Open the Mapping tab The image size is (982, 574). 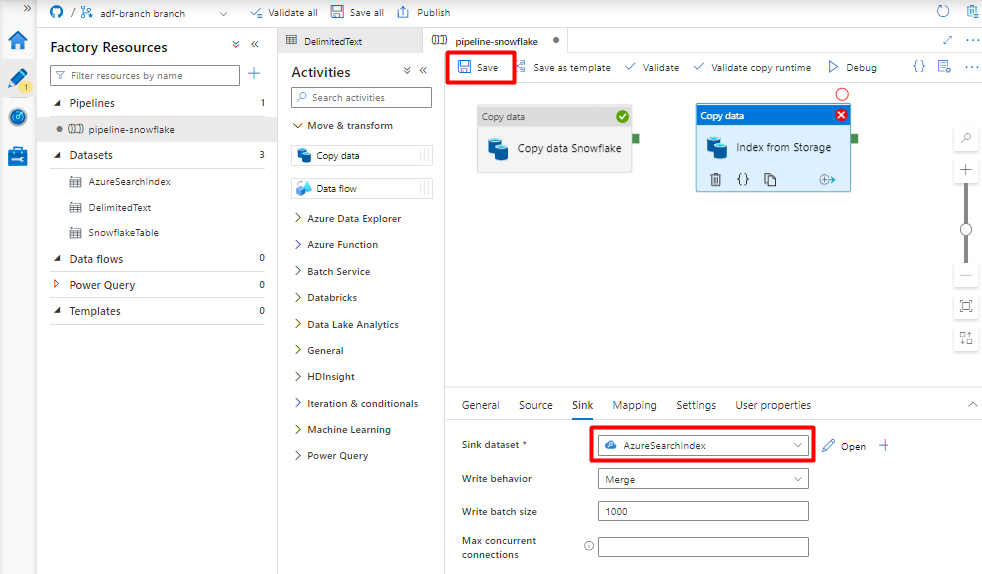(x=634, y=405)
